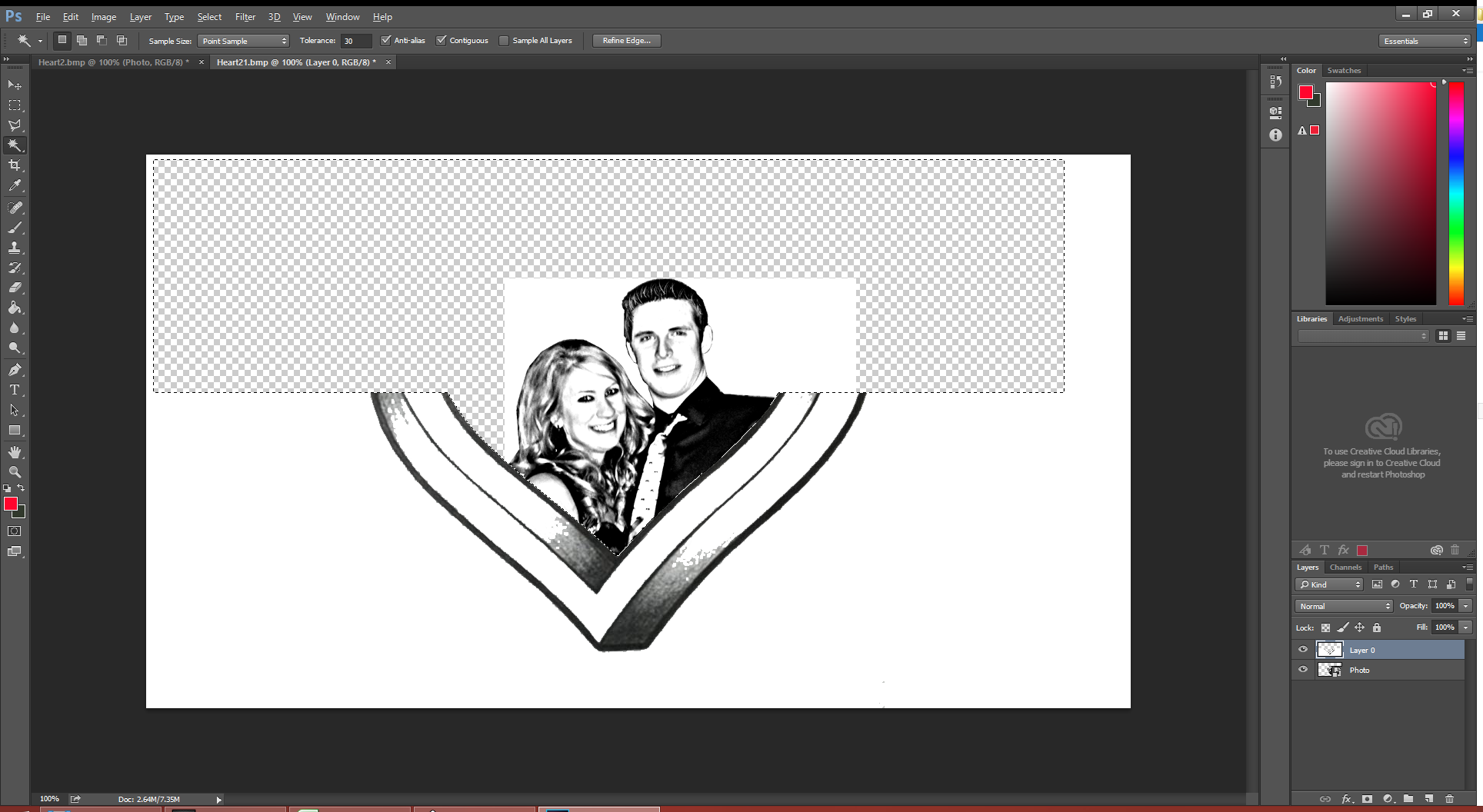Viewport: 1483px width, 812px height.
Task: Click the link layers icon
Action: [x=1325, y=799]
